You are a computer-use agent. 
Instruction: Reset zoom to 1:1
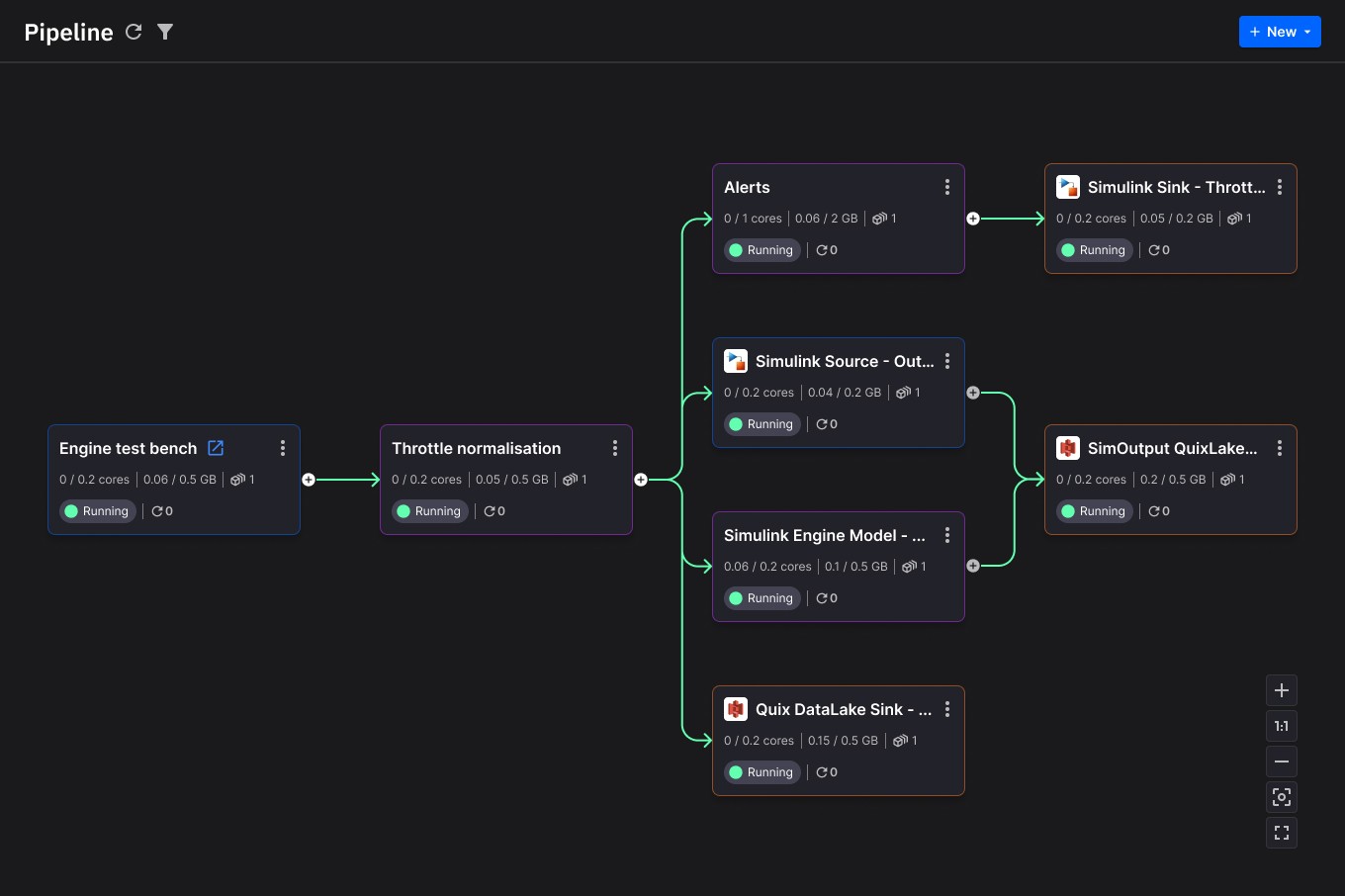(x=1282, y=726)
